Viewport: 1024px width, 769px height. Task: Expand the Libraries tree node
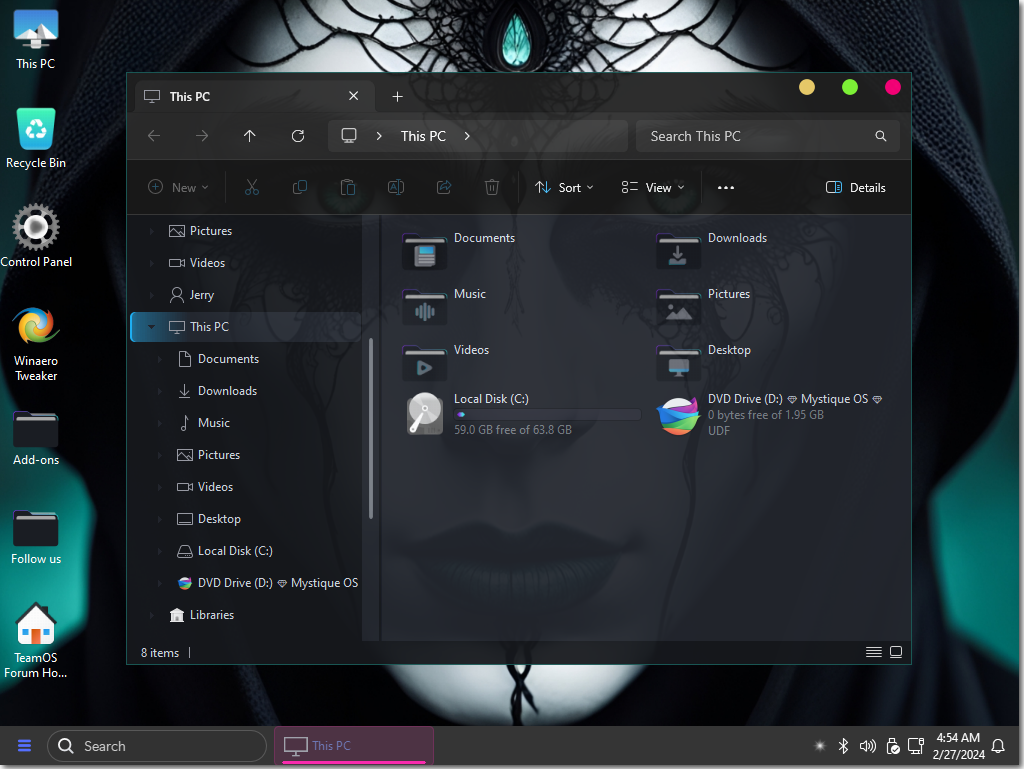coord(151,615)
